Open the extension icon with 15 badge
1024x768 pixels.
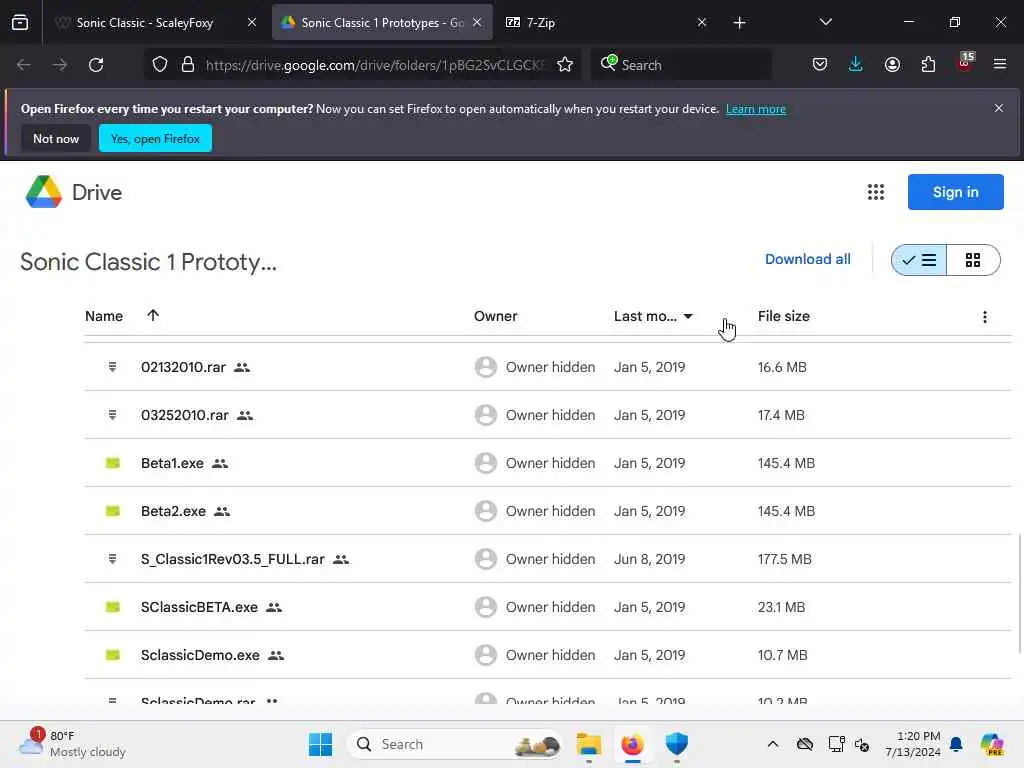pos(965,62)
